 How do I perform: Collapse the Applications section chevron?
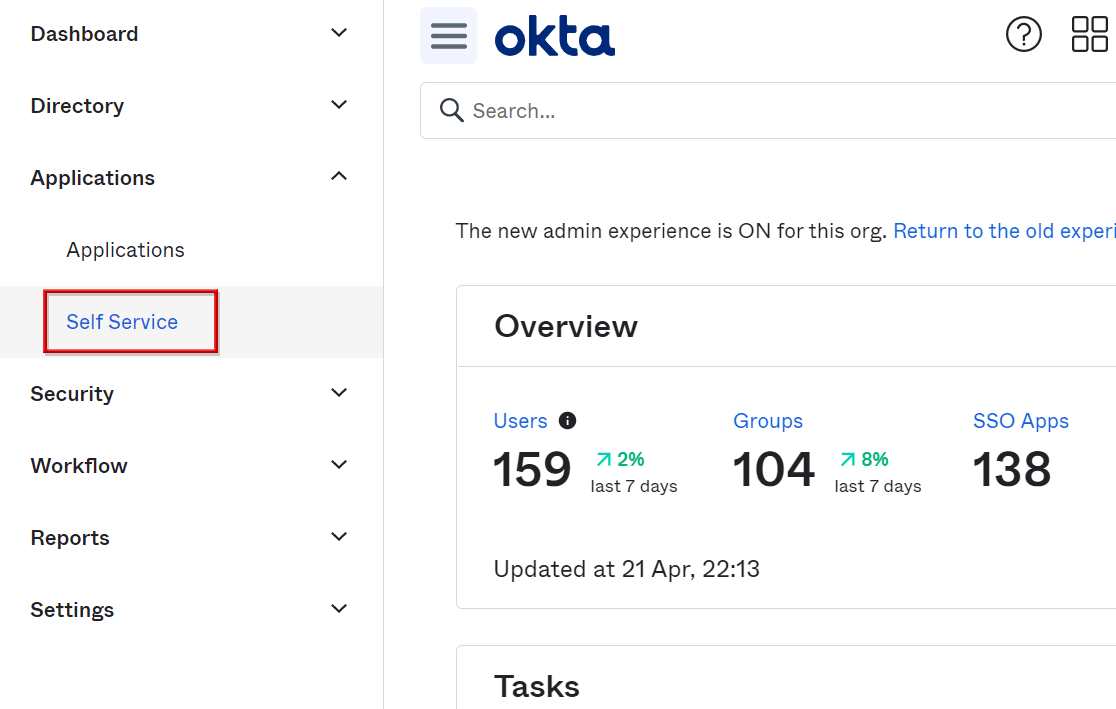click(x=339, y=177)
